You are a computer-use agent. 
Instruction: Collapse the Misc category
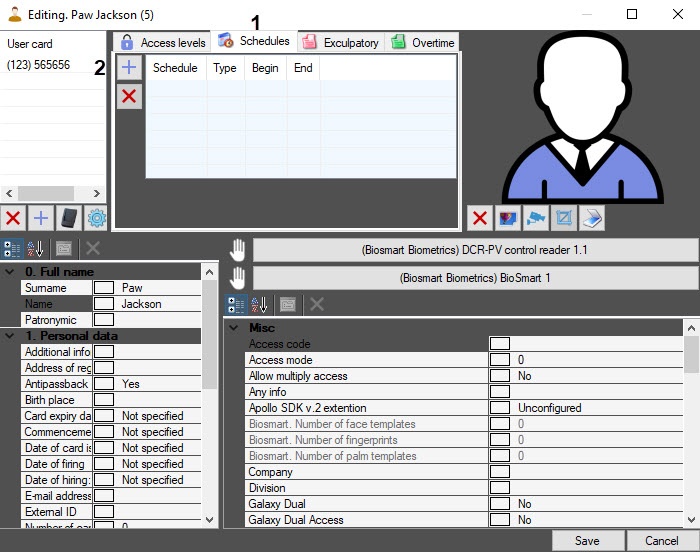233,328
